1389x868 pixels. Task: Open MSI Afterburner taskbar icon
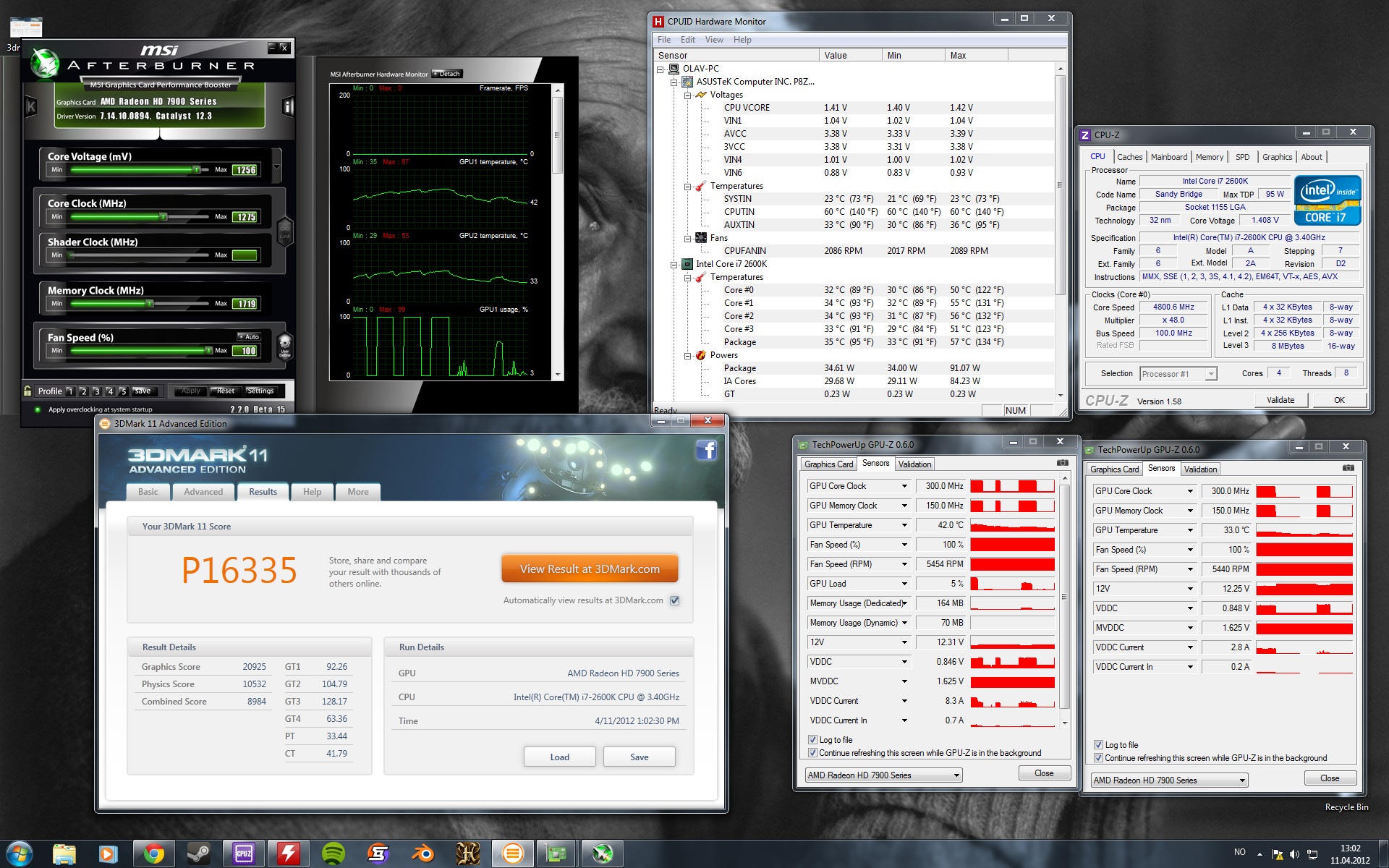click(602, 854)
